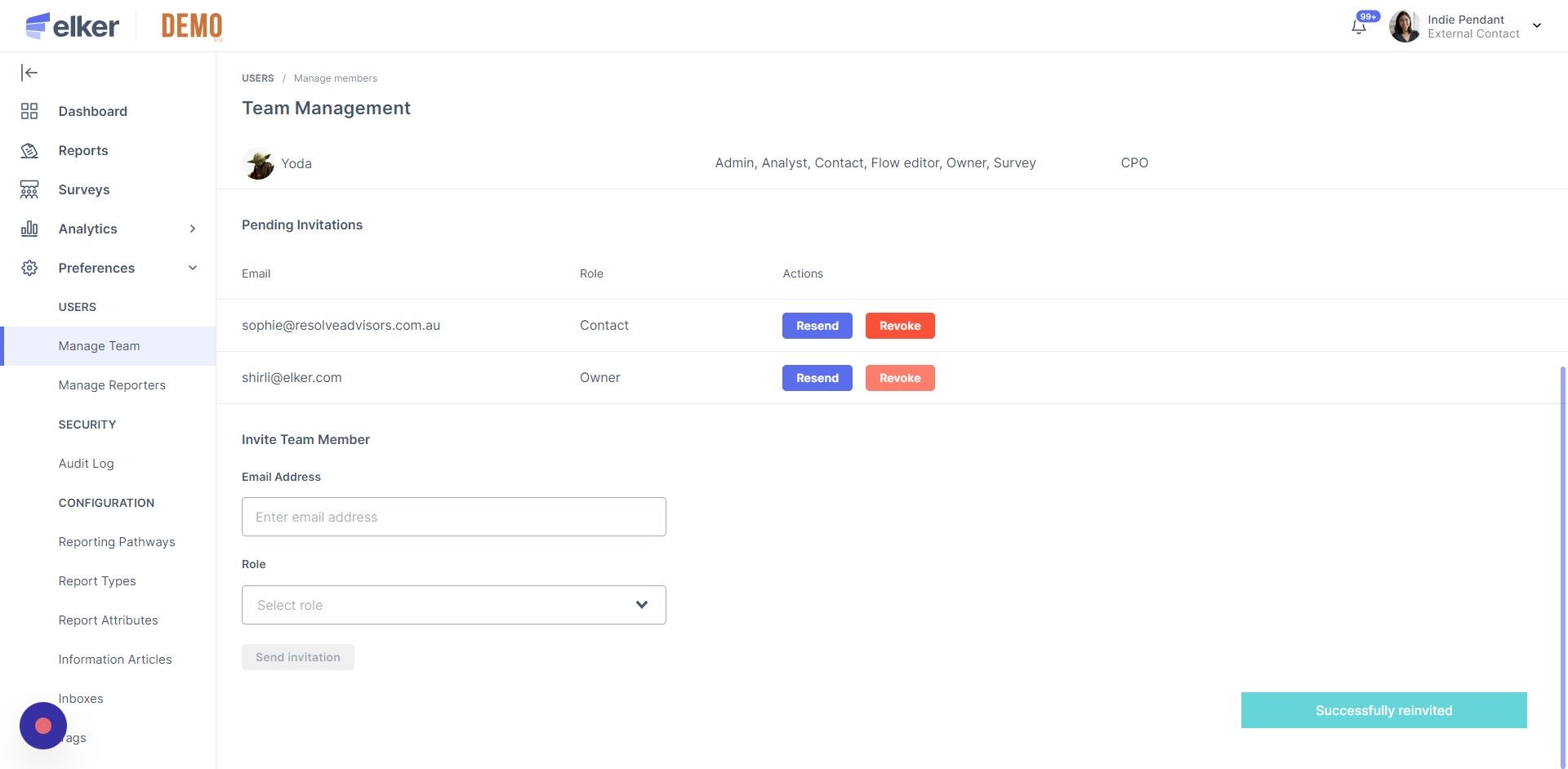Click the Email Address input field
Viewport: 1568px width, 769px height.
click(x=453, y=517)
